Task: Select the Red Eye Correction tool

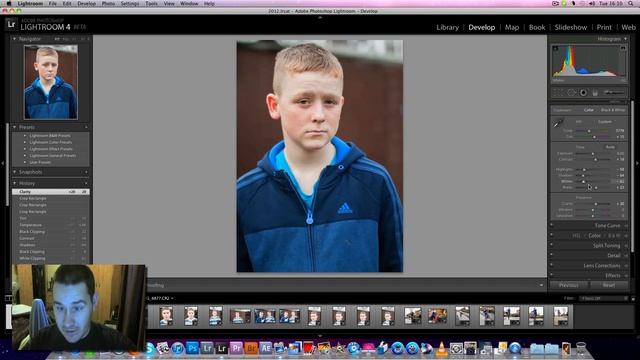Action: [583, 93]
